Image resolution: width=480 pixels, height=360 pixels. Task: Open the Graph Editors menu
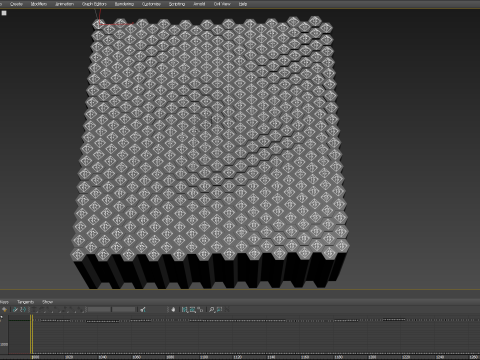(x=94, y=4)
